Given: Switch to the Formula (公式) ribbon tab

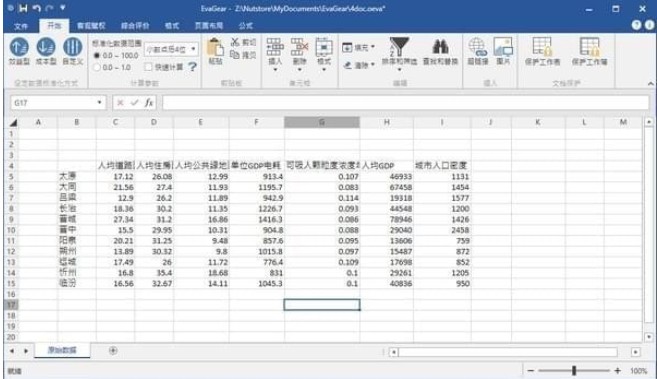Looking at the screenshot, I should (246, 26).
